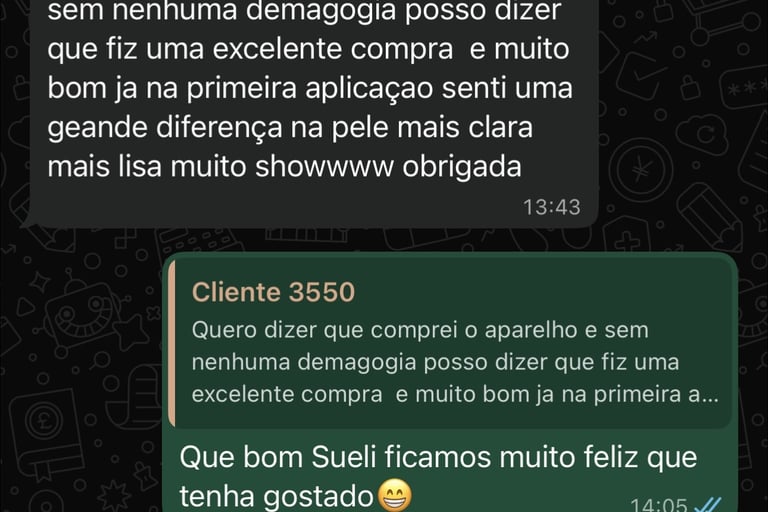This screenshot has height=512, width=768.
Task: Click empty wallpaper left of green bubble
Action: [83, 392]
